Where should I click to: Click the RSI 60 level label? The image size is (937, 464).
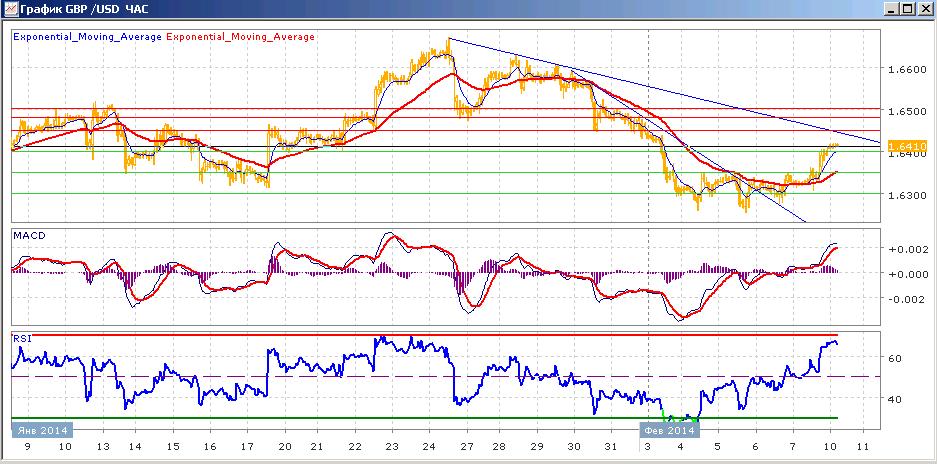897,358
